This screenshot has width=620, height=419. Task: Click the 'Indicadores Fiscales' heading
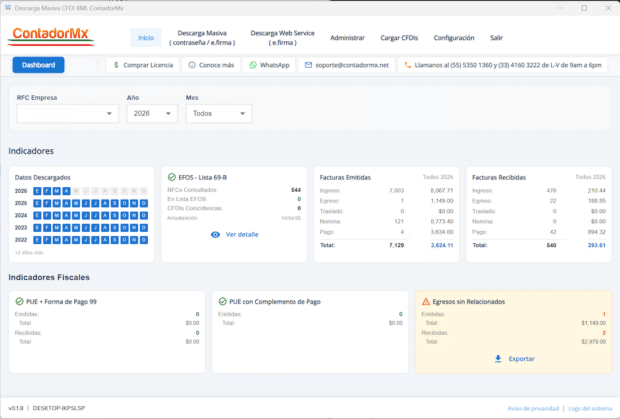49,277
